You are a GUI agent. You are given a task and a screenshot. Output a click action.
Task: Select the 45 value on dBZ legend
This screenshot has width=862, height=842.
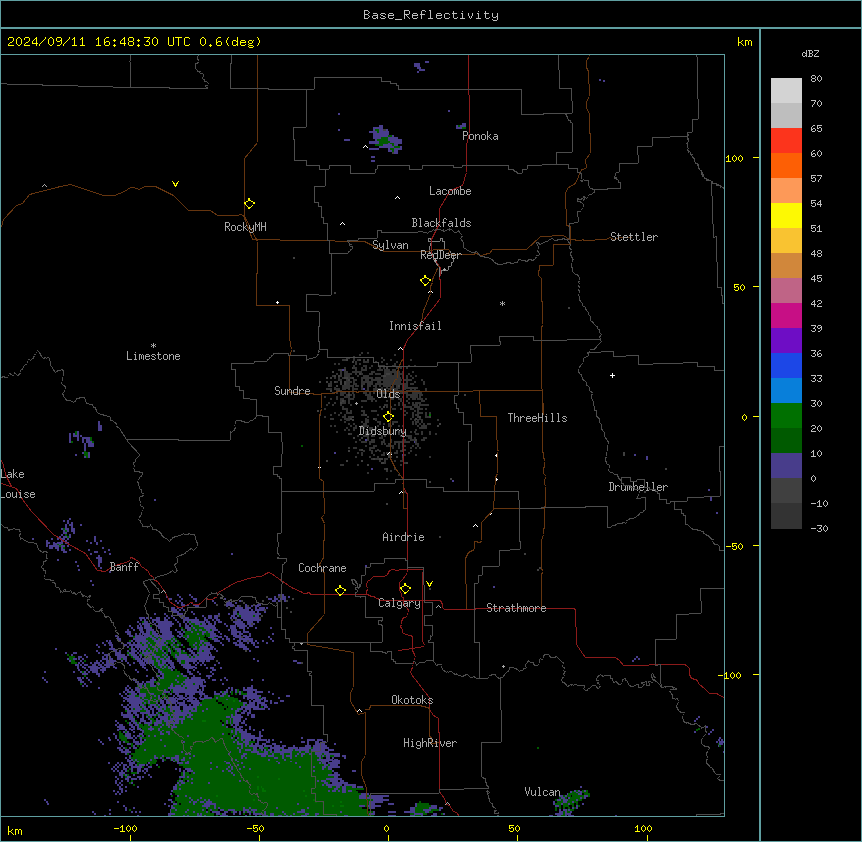point(816,279)
